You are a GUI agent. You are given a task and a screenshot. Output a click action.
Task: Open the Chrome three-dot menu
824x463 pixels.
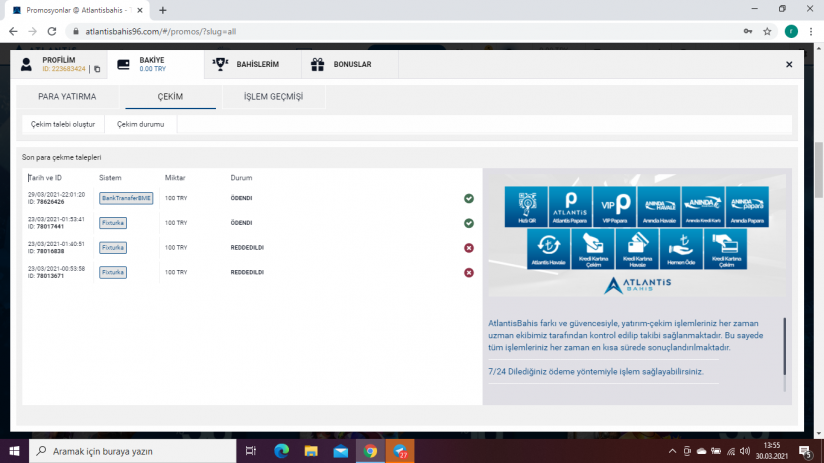click(811, 32)
